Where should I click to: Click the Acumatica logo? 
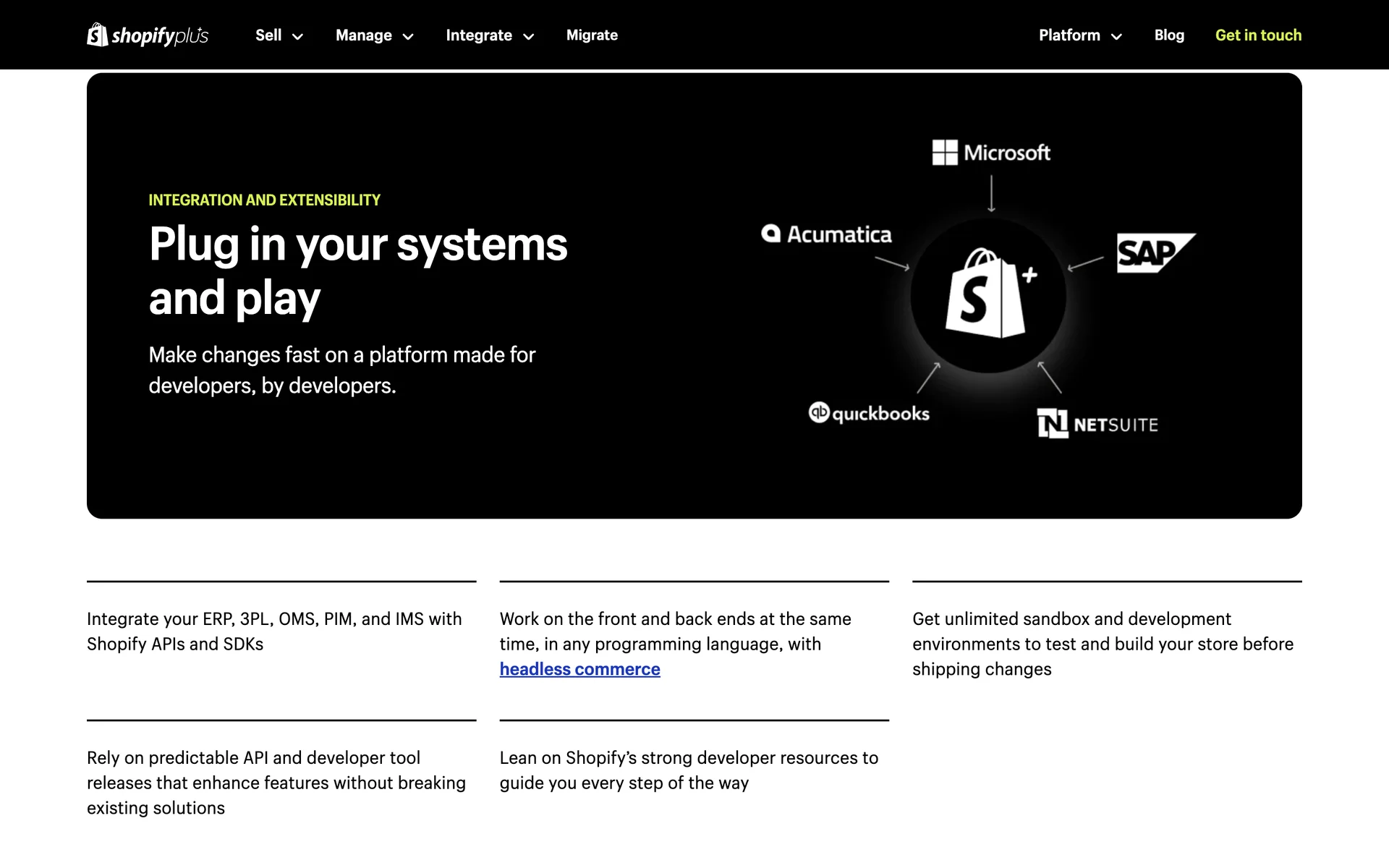826,234
